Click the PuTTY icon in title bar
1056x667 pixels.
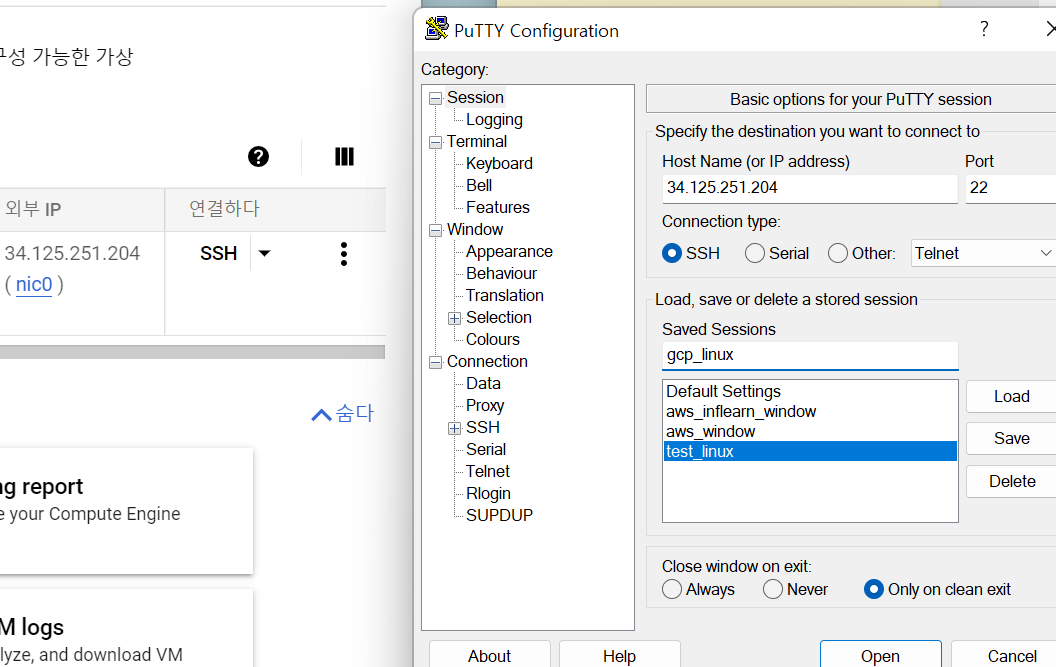click(436, 29)
